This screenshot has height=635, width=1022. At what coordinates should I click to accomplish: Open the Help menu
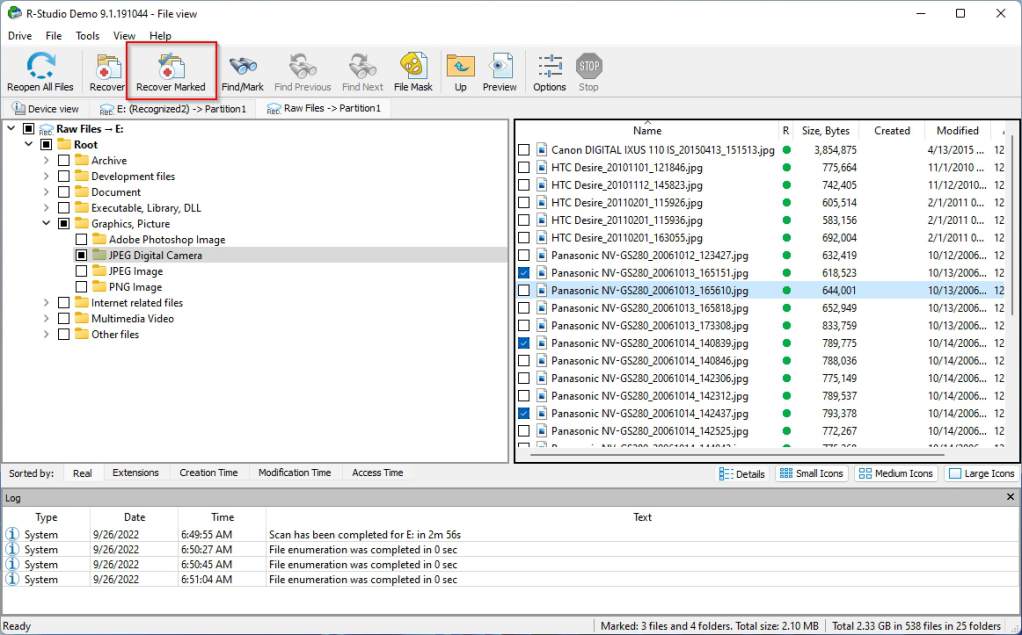(x=160, y=36)
